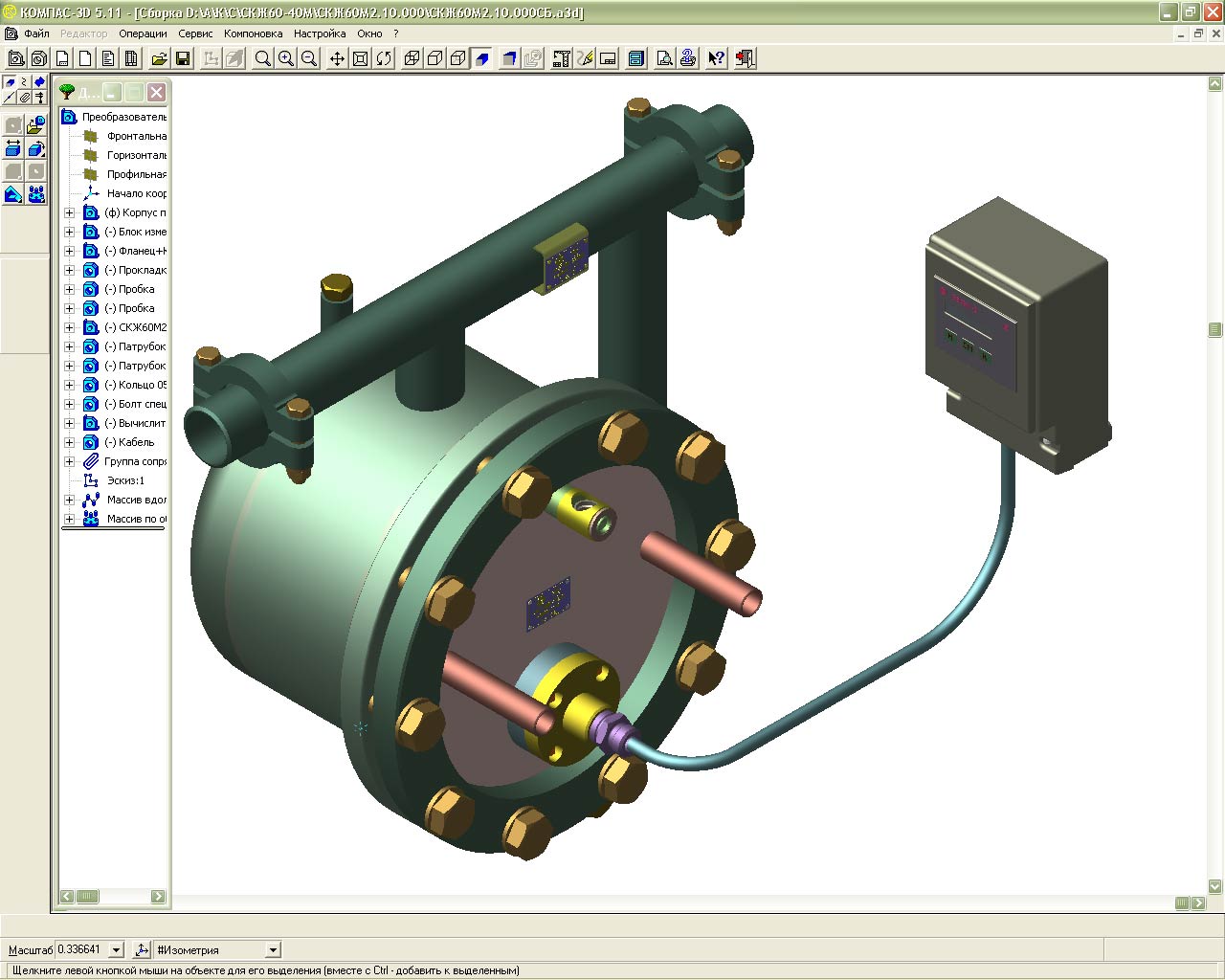Expand the (-) Кабель node
1225x980 pixels.
point(69,442)
